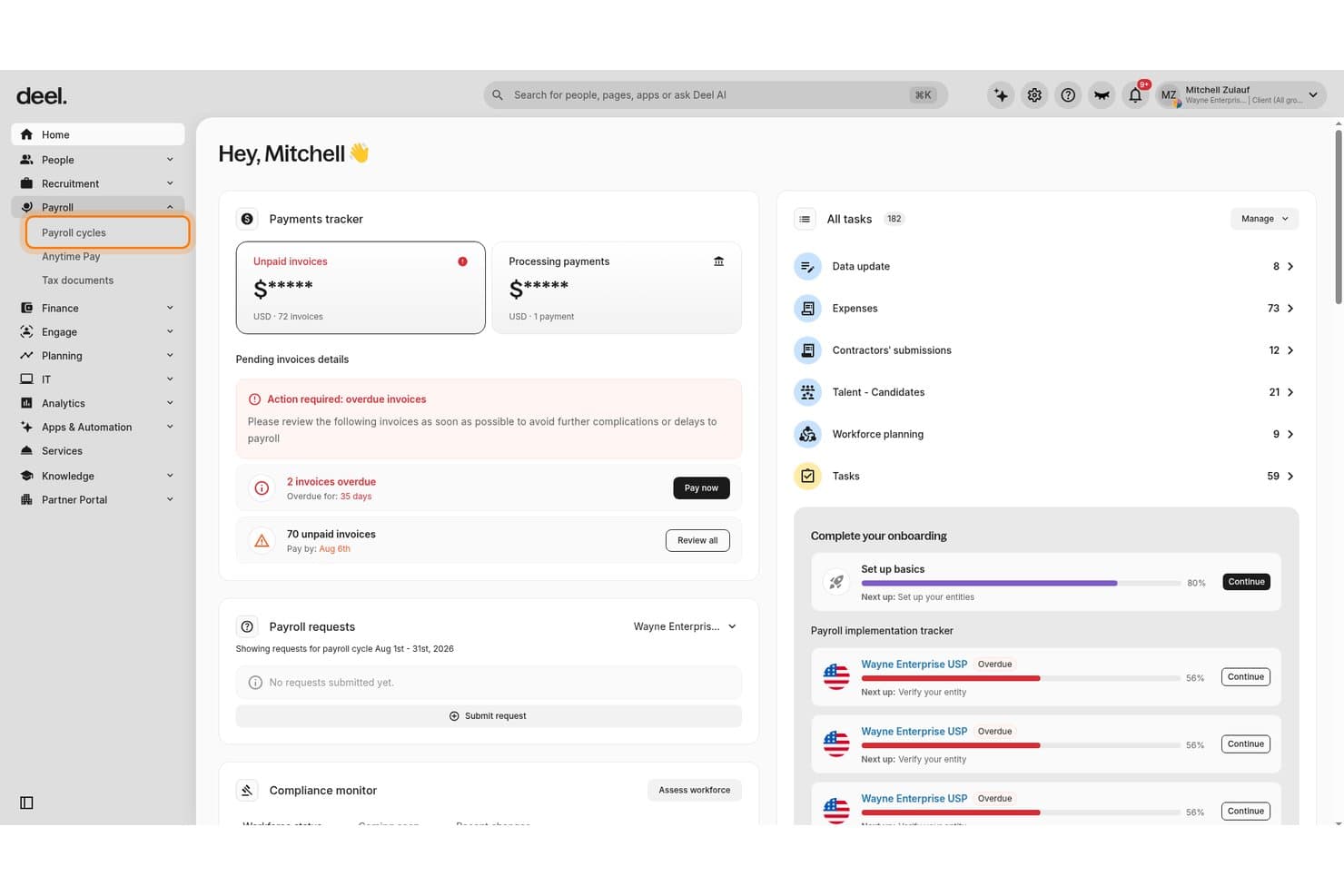Click the Workforce planning icon
Image resolution: width=1344 pixels, height=896 pixels.
click(x=807, y=434)
